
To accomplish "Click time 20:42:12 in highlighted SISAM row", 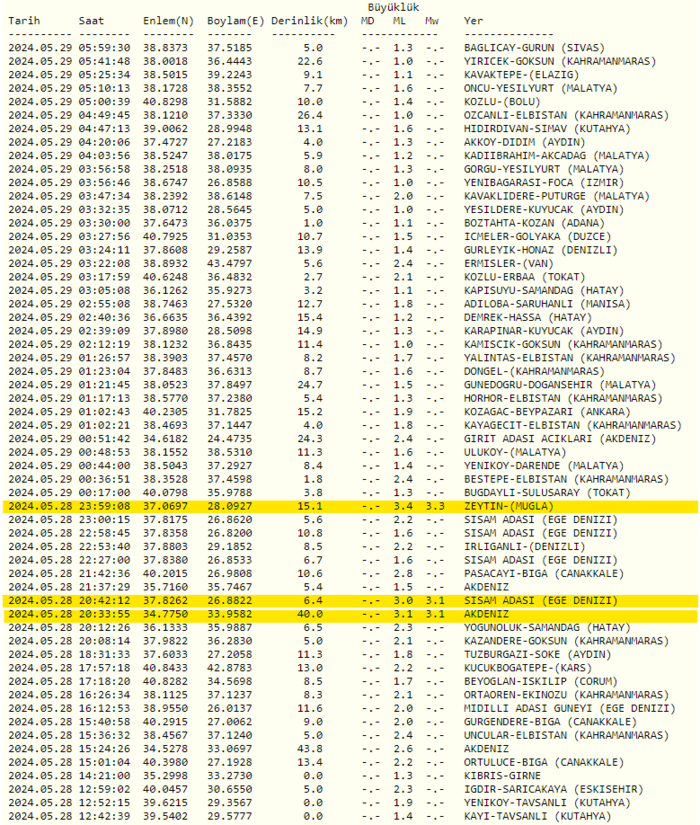I will 104,600.
